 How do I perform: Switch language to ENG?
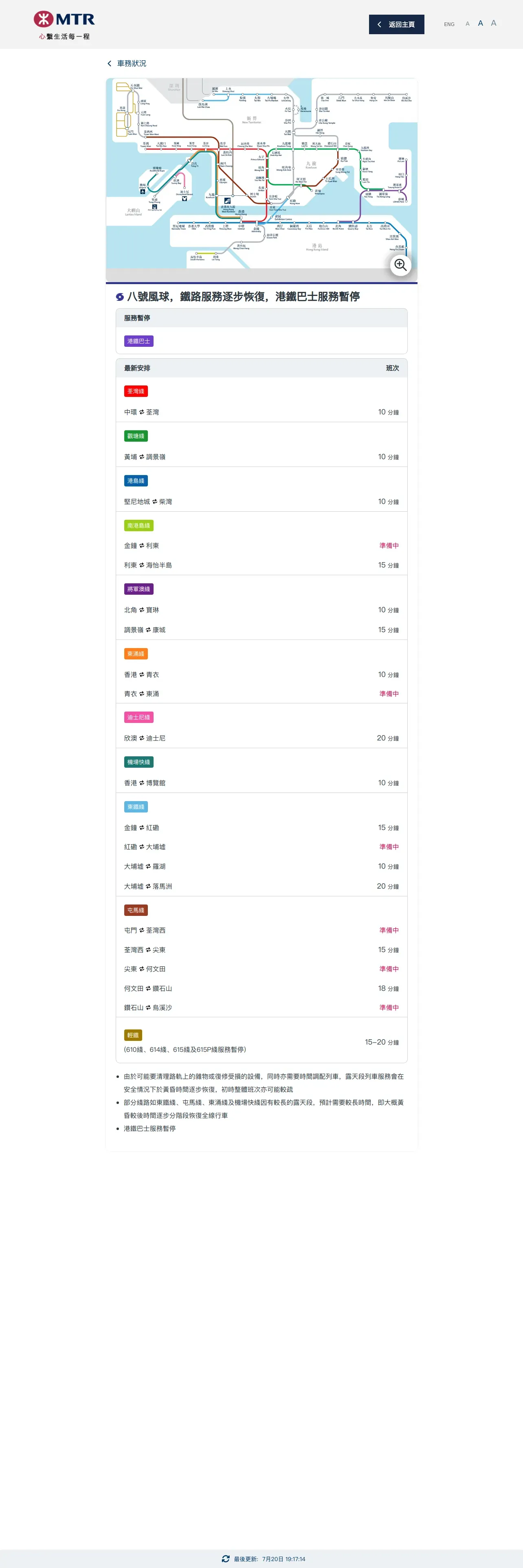click(x=449, y=24)
